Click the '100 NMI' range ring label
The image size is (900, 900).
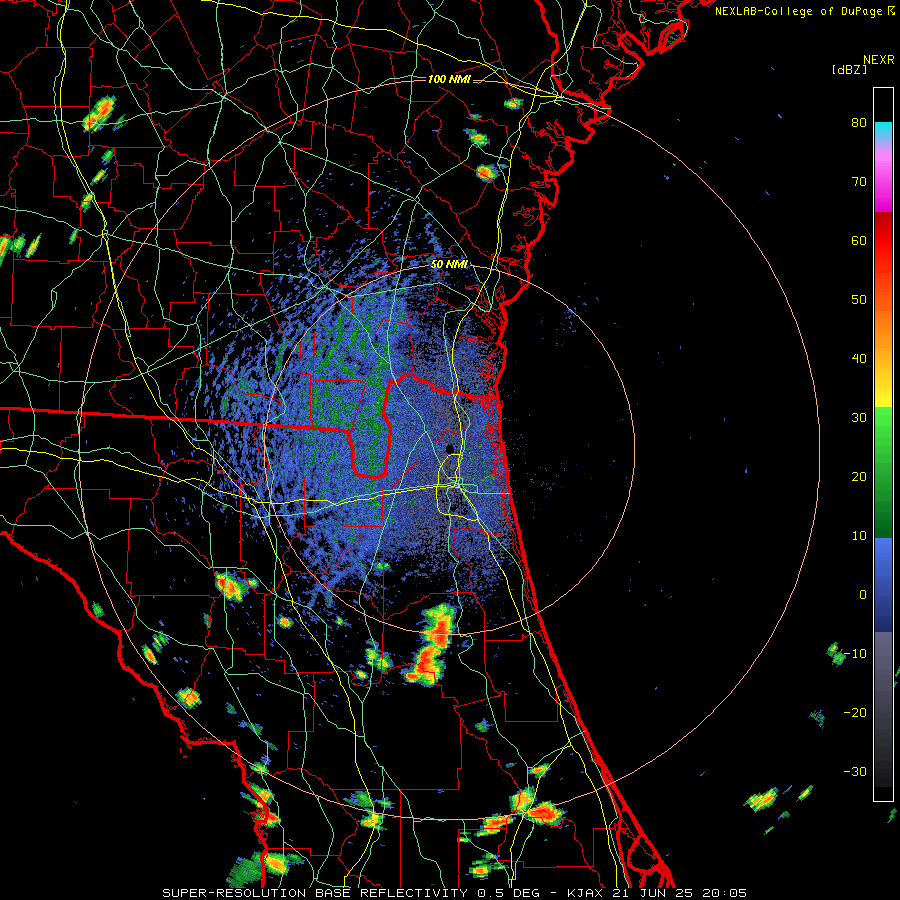(449, 79)
